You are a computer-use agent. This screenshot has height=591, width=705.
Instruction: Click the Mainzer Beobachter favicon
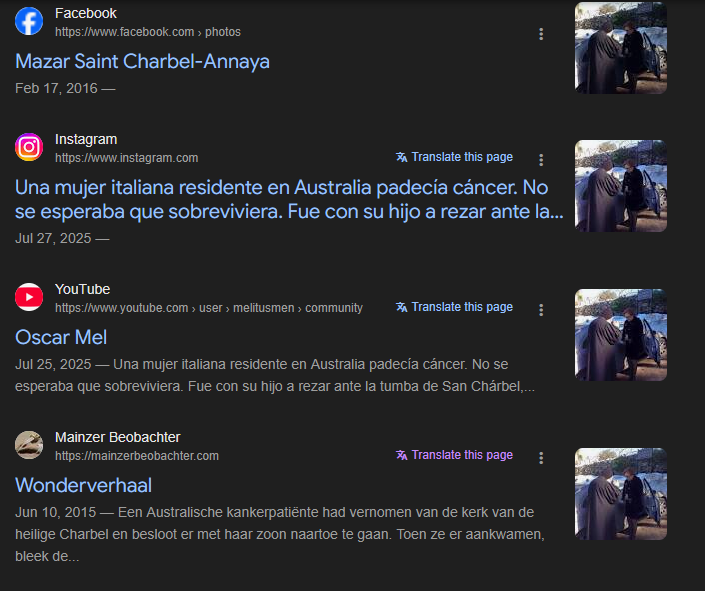point(29,445)
